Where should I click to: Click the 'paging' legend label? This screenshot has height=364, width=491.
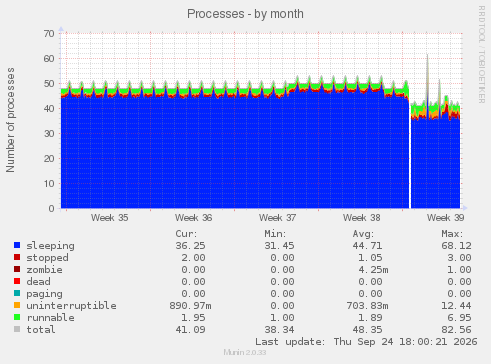tap(44, 294)
